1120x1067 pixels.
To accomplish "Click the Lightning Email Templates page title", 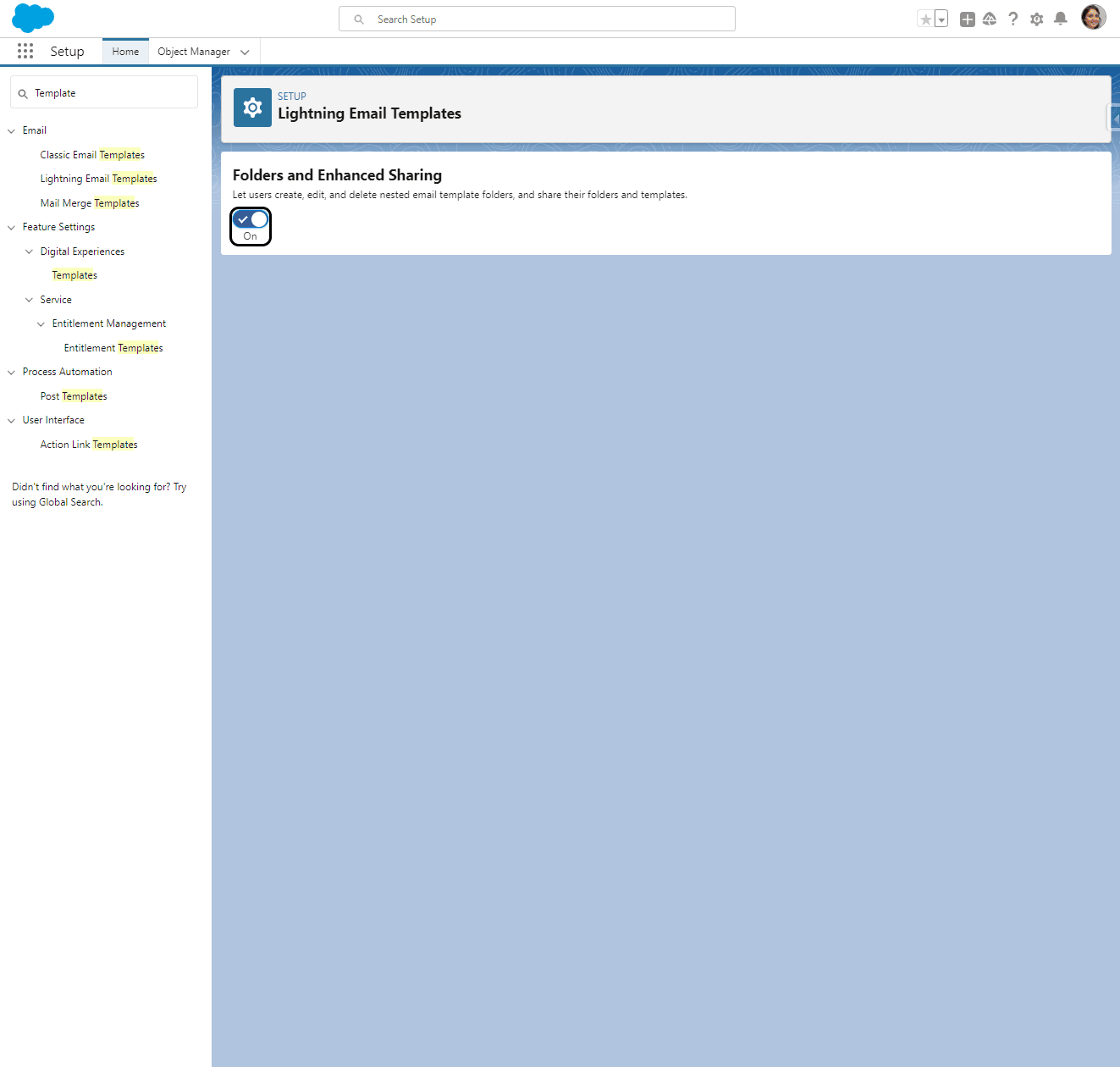I will [369, 113].
